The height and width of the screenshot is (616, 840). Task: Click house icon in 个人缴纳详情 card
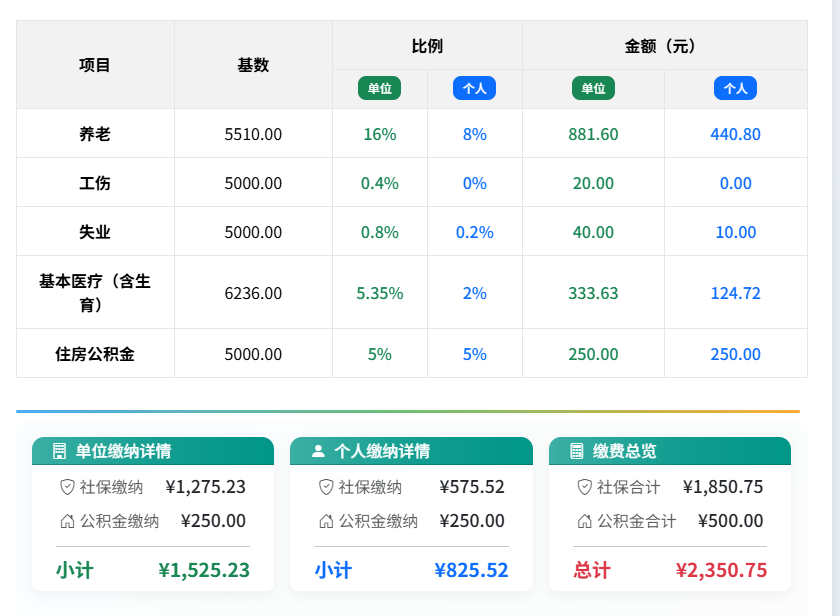(326, 521)
